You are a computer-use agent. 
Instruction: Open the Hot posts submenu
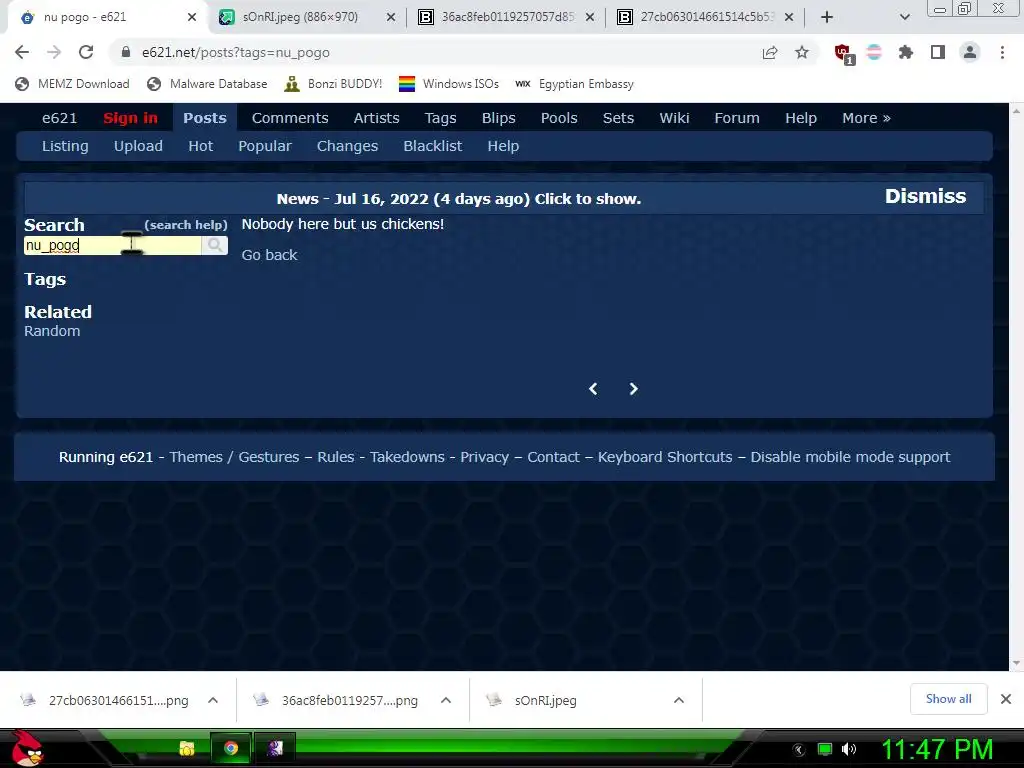tap(200, 146)
